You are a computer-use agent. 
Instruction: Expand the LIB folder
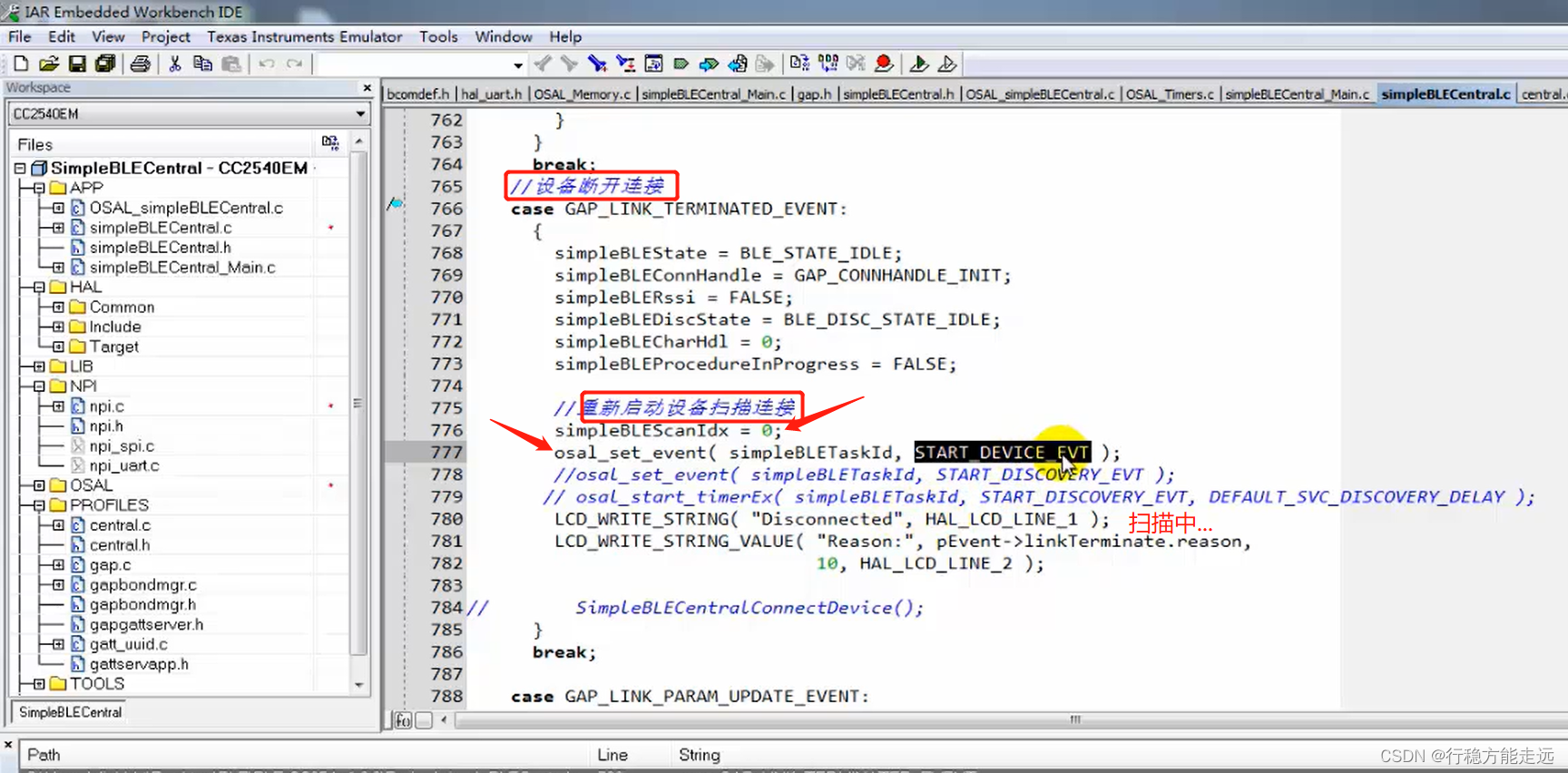(39, 367)
